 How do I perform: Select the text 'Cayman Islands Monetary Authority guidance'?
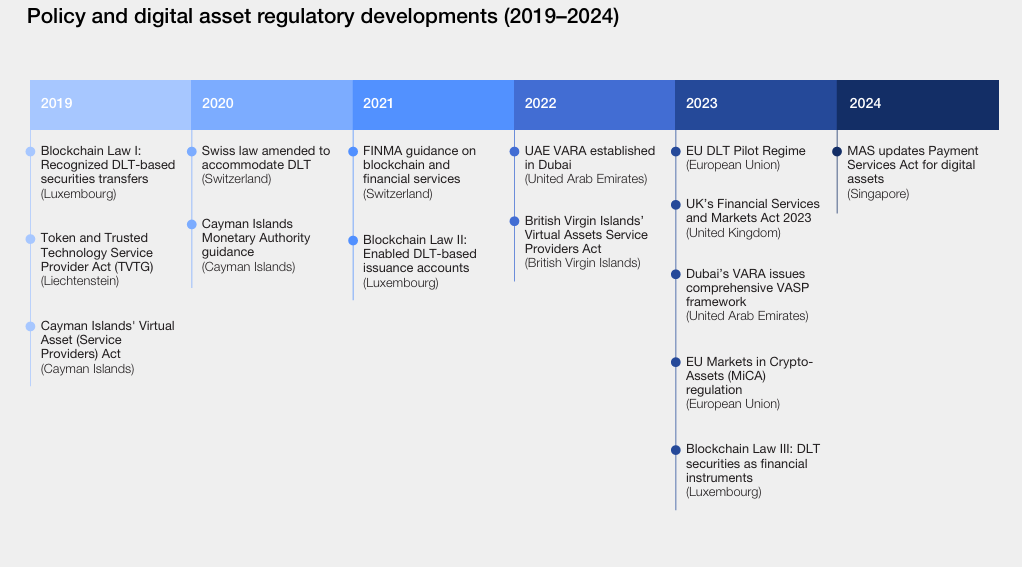256,238
